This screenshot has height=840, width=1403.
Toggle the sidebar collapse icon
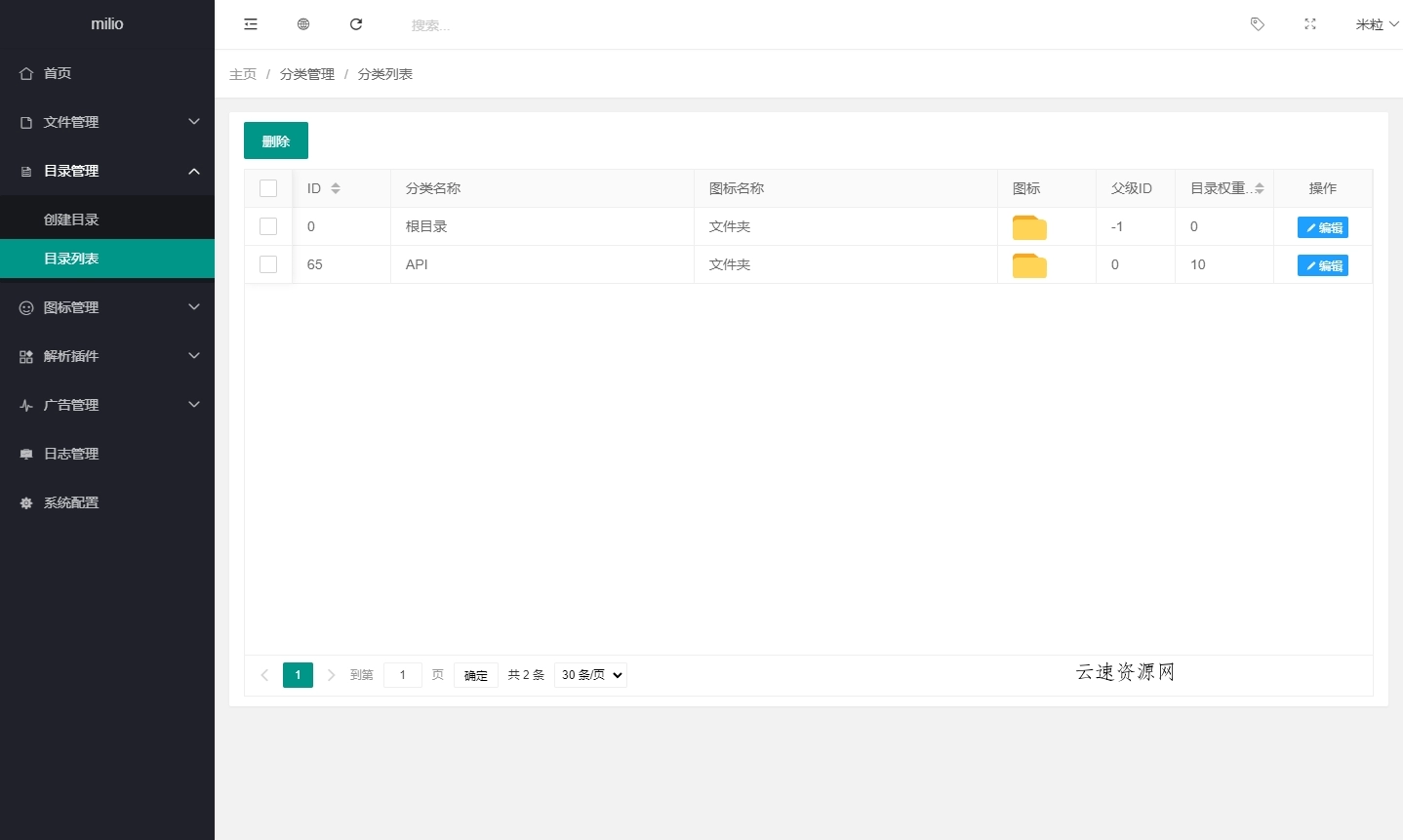pos(251,23)
